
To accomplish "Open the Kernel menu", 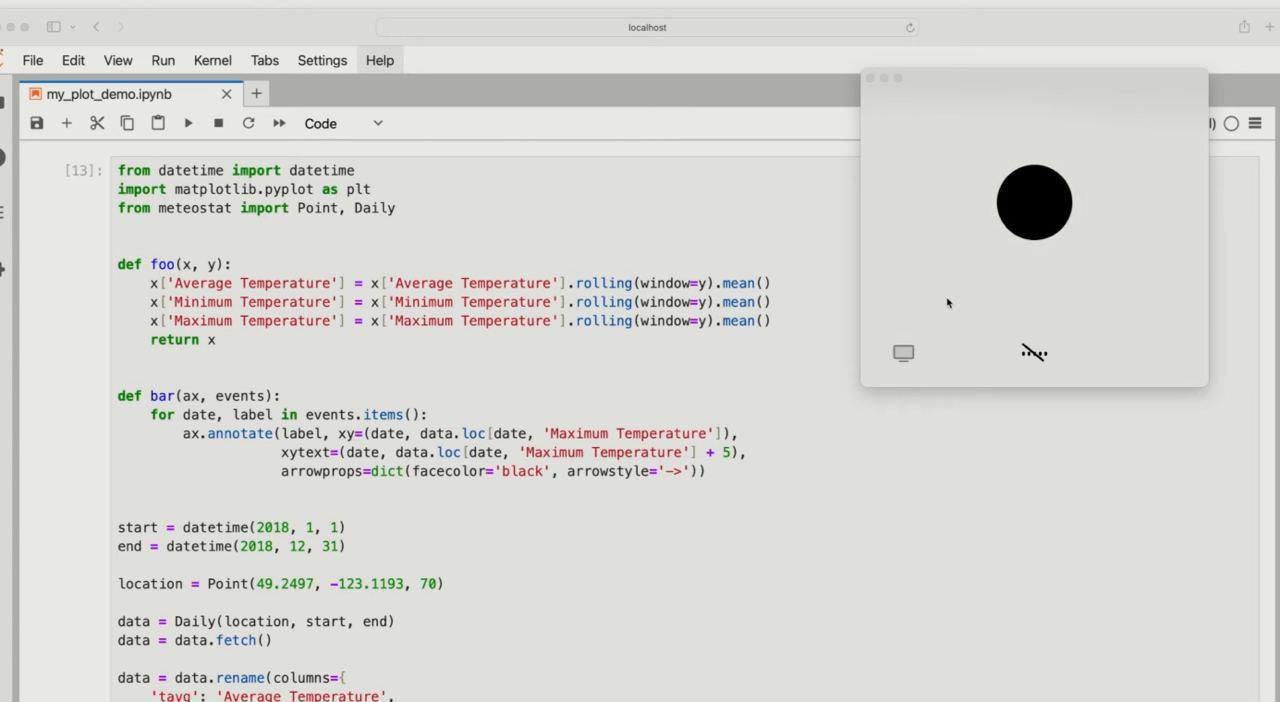I will [x=212, y=60].
